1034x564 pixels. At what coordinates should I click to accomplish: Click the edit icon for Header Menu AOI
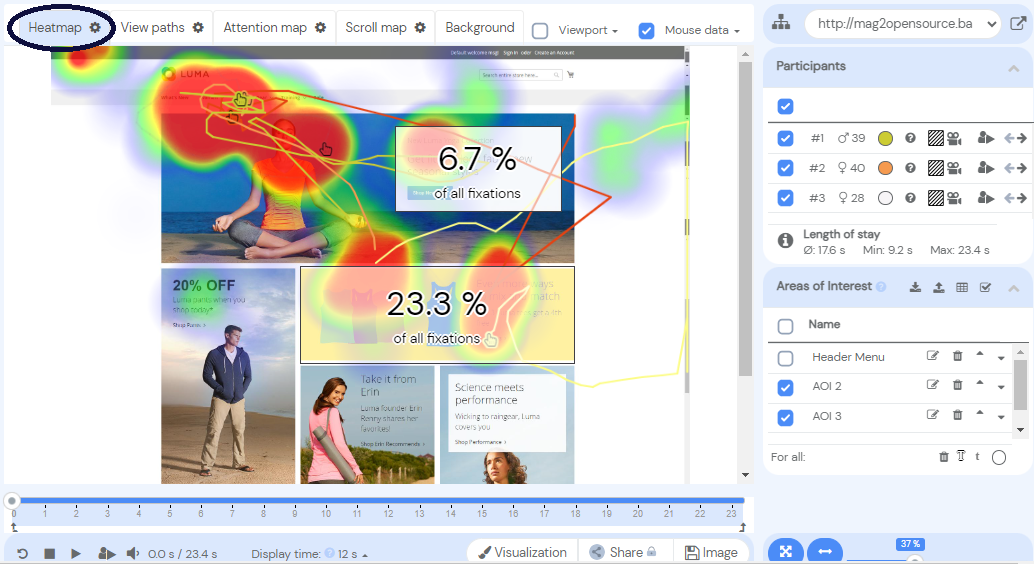tap(933, 356)
